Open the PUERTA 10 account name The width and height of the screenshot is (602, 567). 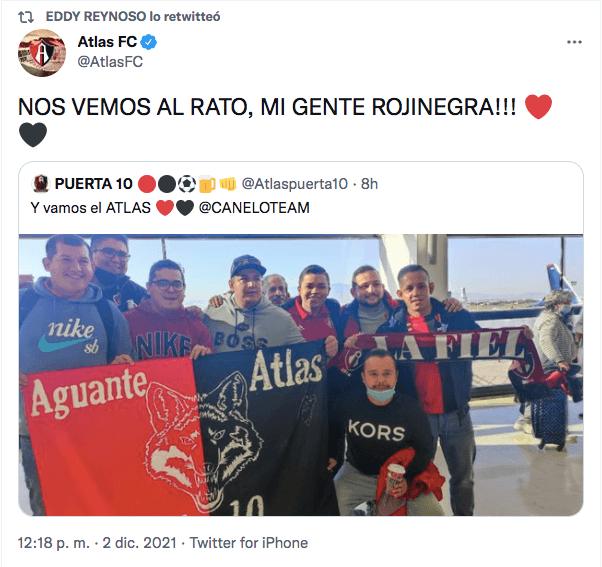(94, 184)
